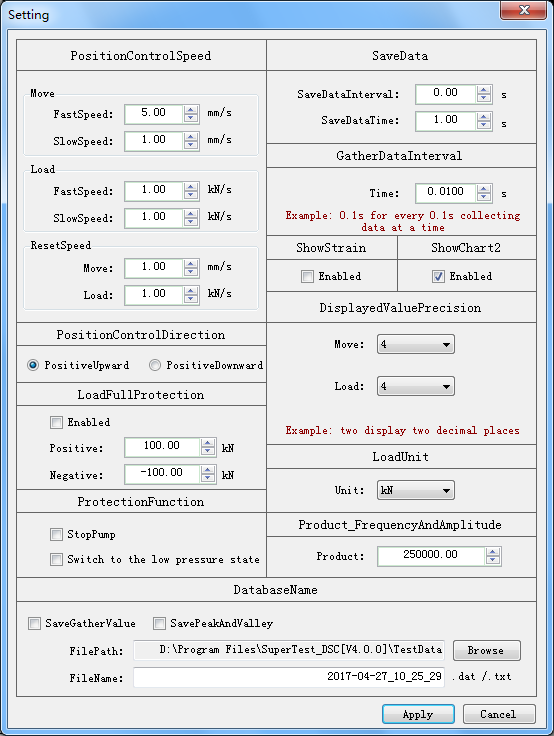Increase Load FastSpeed with up arrow
Viewport: 554px width, 736px height.
(x=191, y=187)
